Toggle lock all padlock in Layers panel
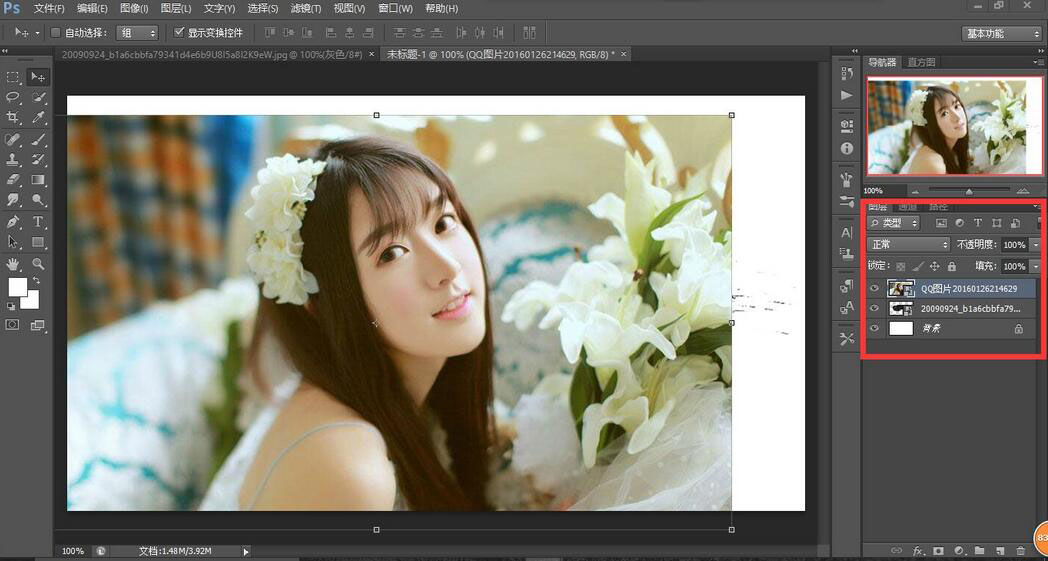Viewport: 1048px width, 561px height. (x=952, y=265)
